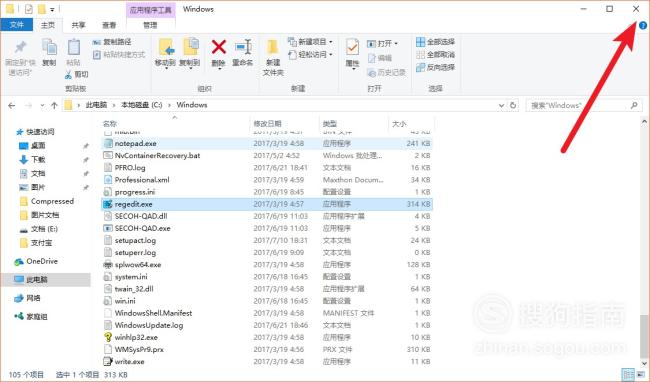
Task: Sort by the Date modified column header
Action: tap(267, 123)
